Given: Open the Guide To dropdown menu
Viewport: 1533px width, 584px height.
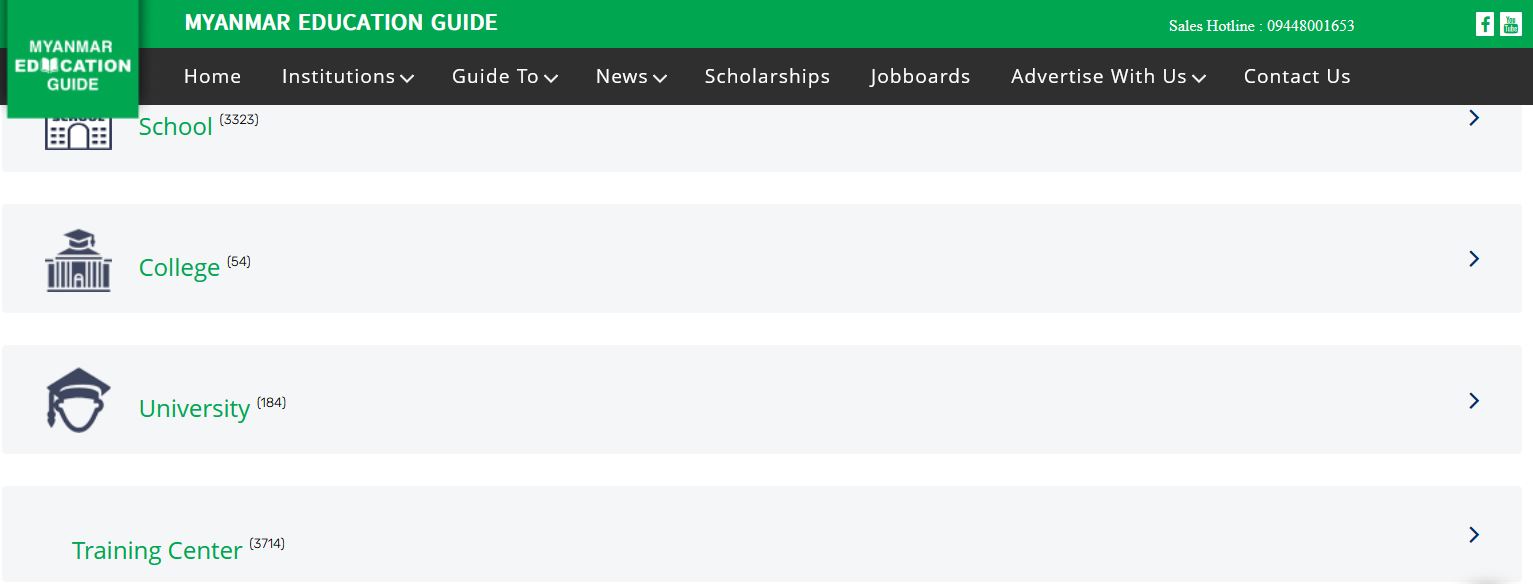Looking at the screenshot, I should (504, 77).
